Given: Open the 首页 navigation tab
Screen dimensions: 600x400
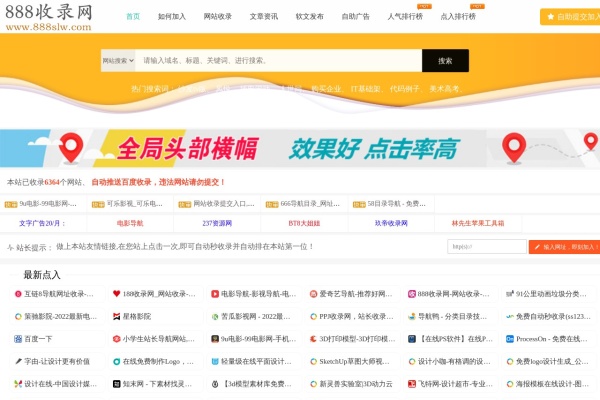Looking at the screenshot, I should (133, 17).
